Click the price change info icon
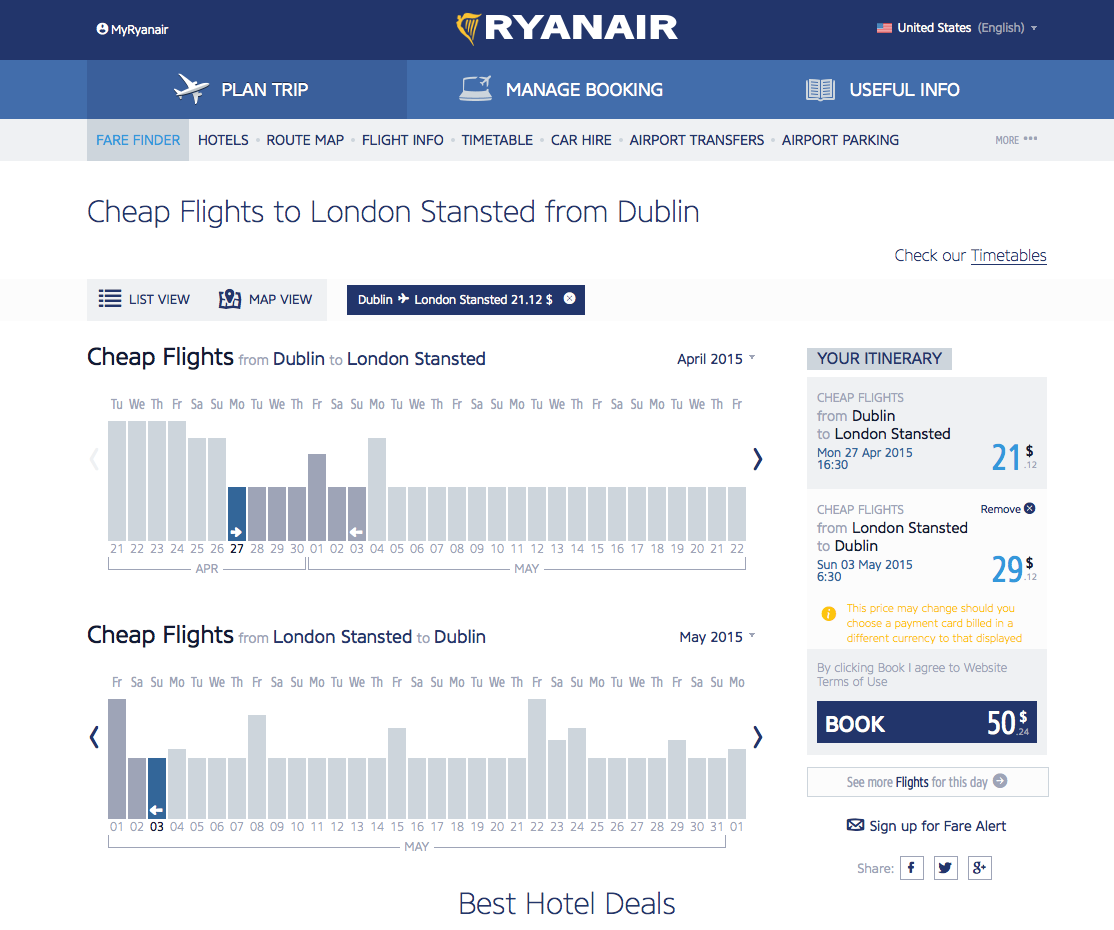The image size is (1114, 930). [x=828, y=614]
